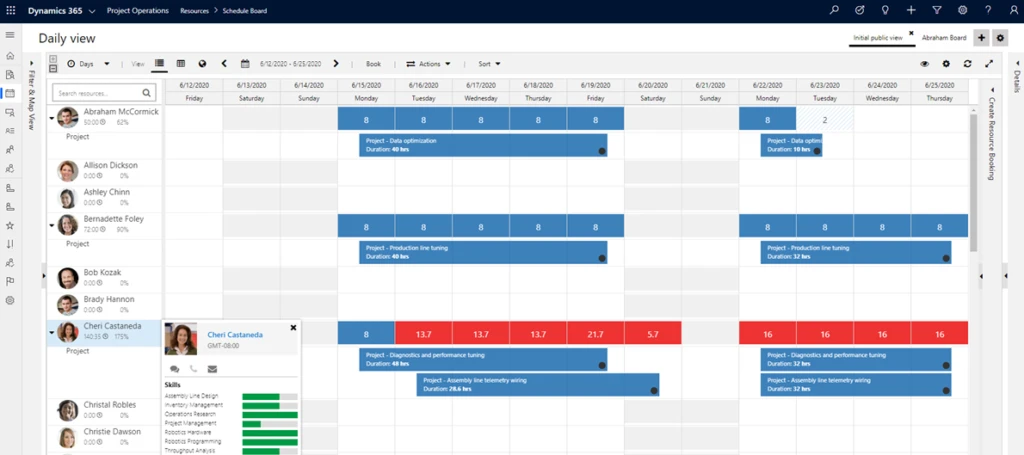Click the Schedule Board breadcrumb

point(245,10)
